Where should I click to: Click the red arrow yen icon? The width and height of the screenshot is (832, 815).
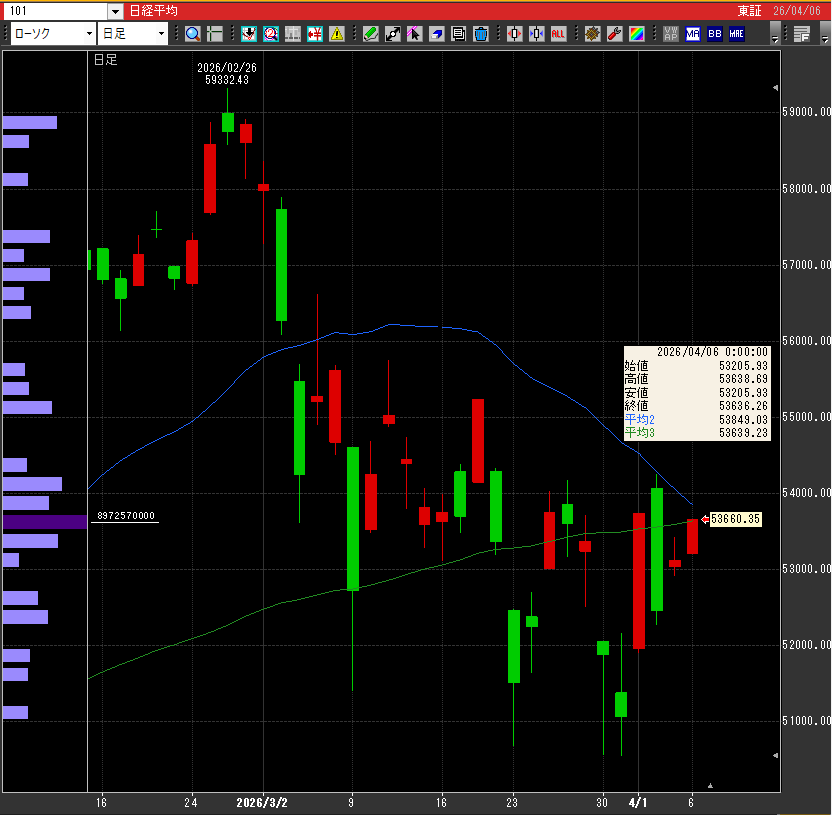click(315, 34)
